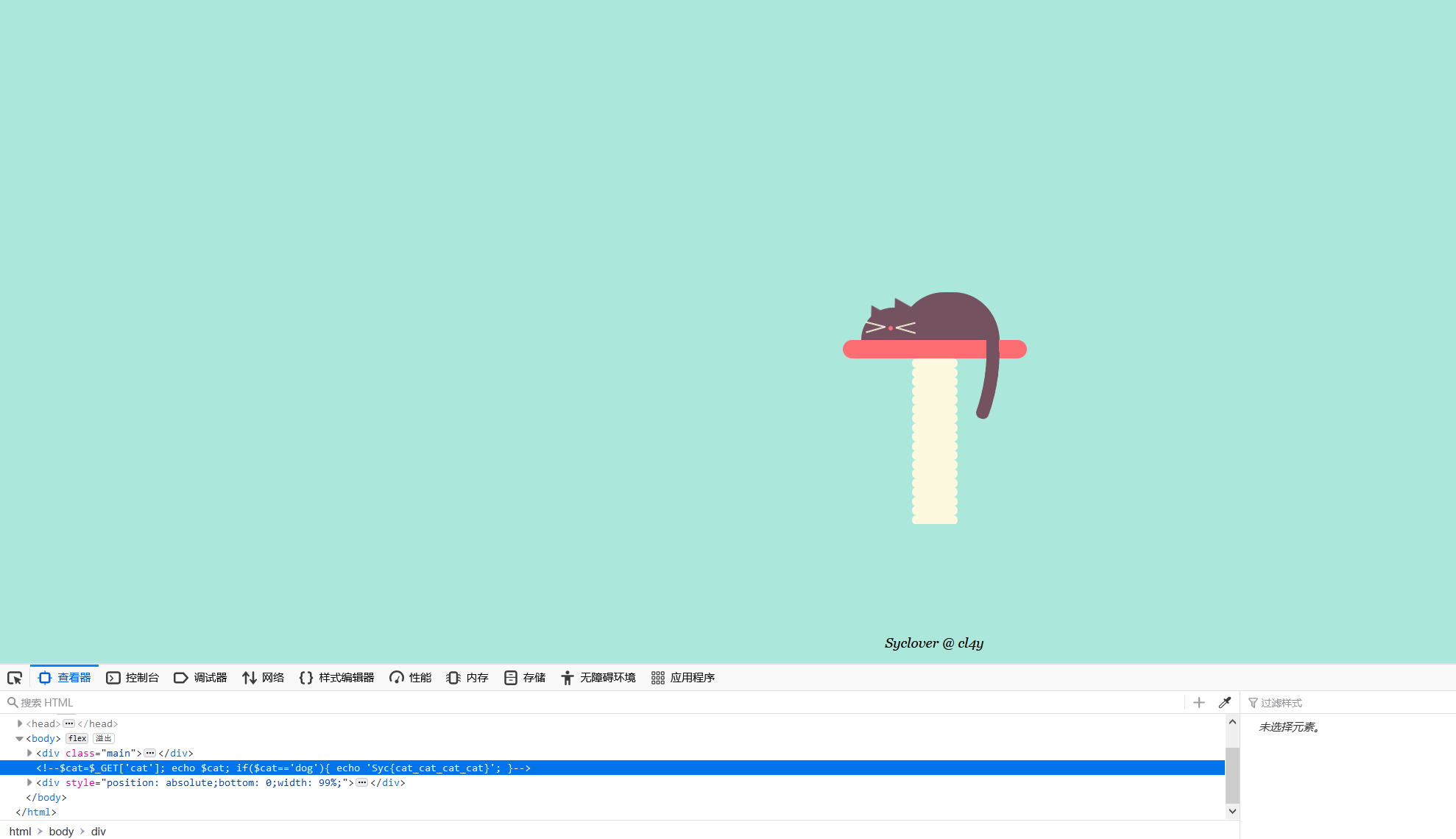Click body in the breadcrumb path
The height and width of the screenshot is (839, 1456).
[x=61, y=832]
